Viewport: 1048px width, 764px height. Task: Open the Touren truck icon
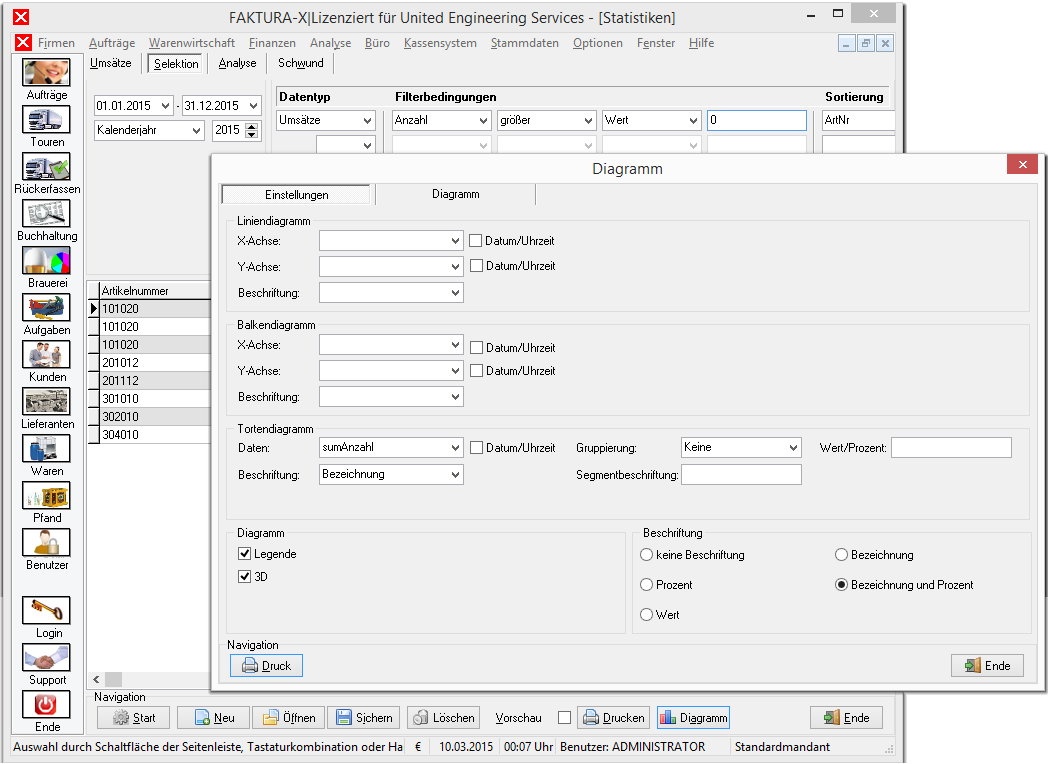tap(46, 120)
